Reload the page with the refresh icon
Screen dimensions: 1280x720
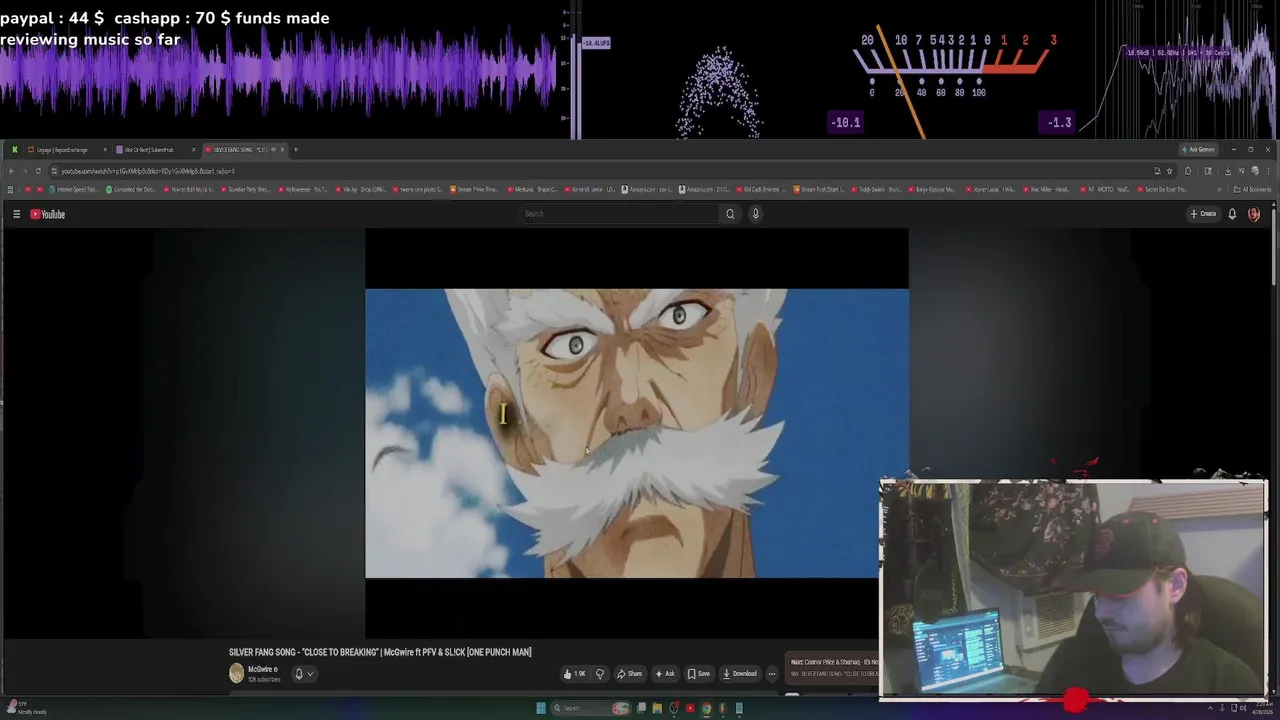point(38,171)
